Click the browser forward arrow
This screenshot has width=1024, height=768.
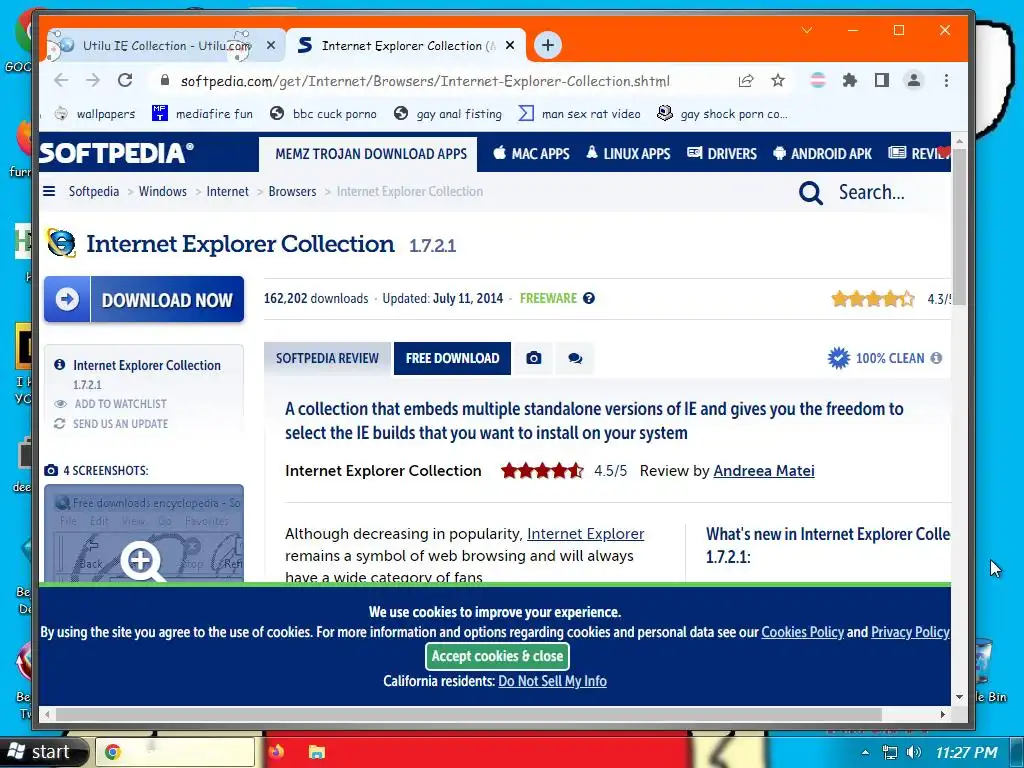93,80
